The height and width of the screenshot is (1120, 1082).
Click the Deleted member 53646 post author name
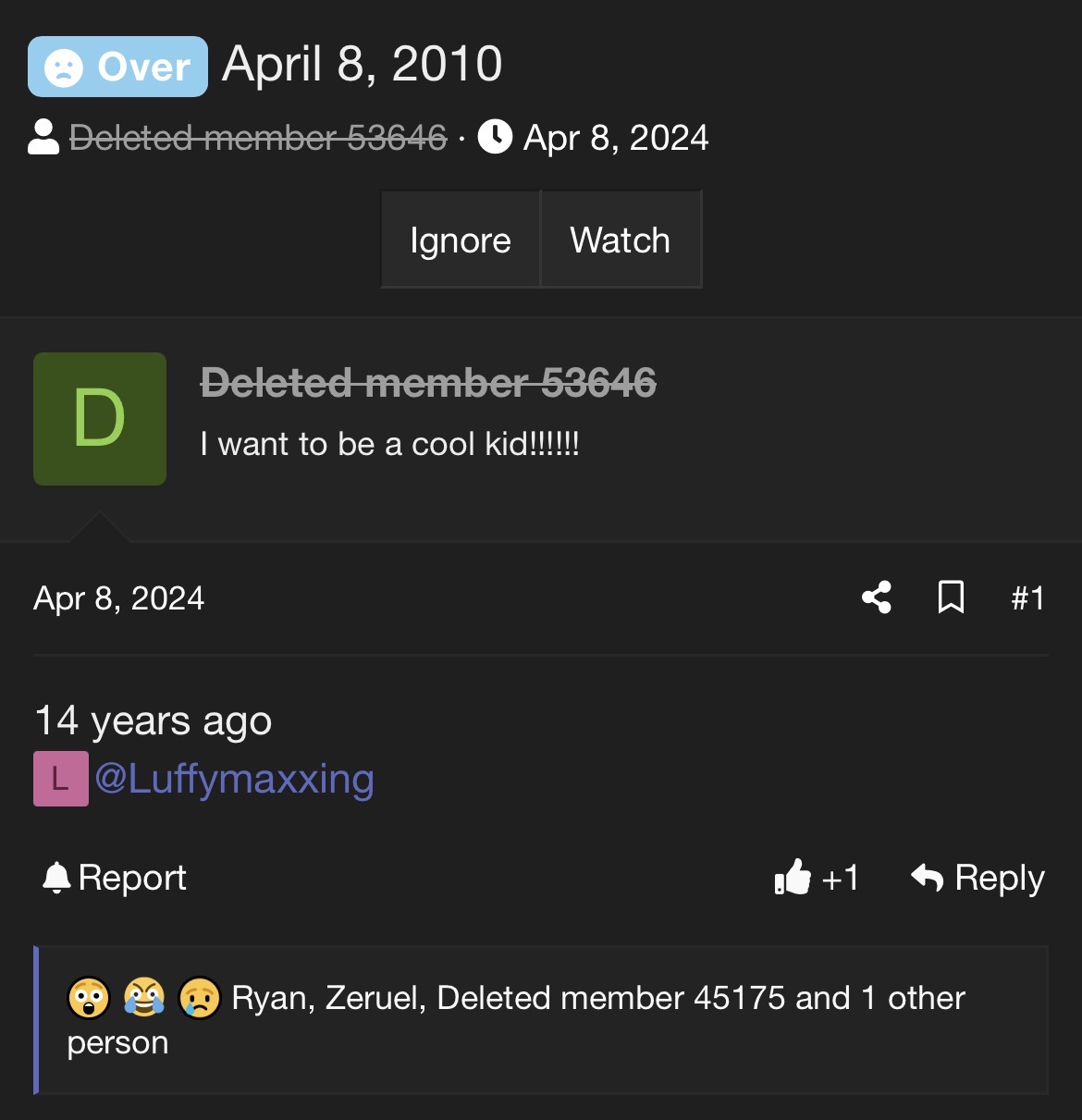(428, 382)
